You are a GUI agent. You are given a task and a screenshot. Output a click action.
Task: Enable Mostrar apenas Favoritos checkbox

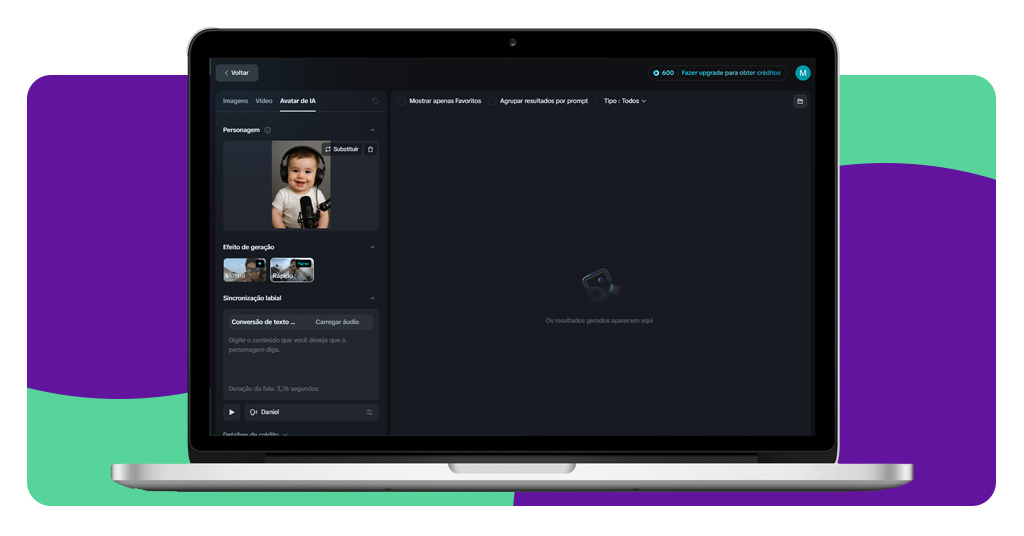click(x=402, y=101)
